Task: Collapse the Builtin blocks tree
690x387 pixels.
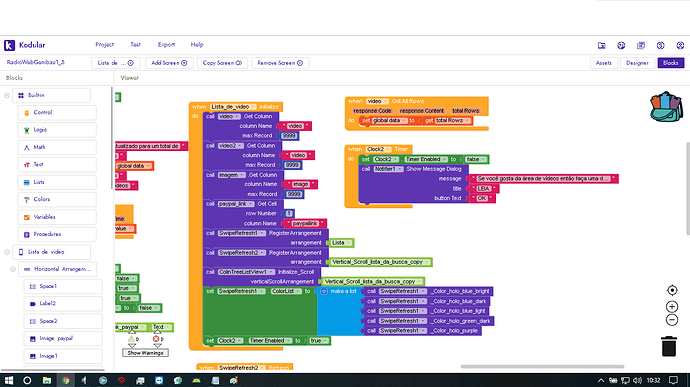Action: coord(7,95)
